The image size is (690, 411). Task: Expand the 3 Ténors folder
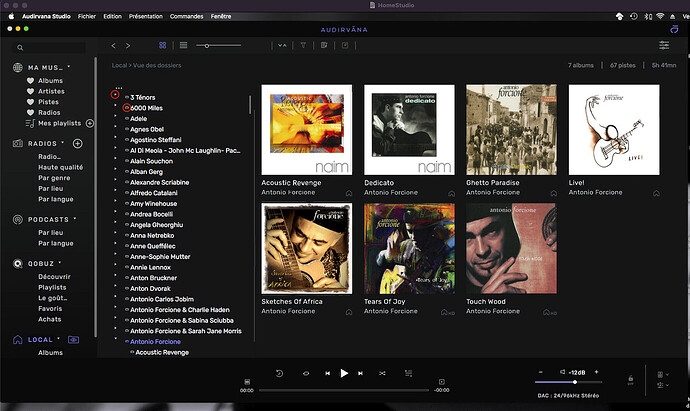click(x=115, y=95)
